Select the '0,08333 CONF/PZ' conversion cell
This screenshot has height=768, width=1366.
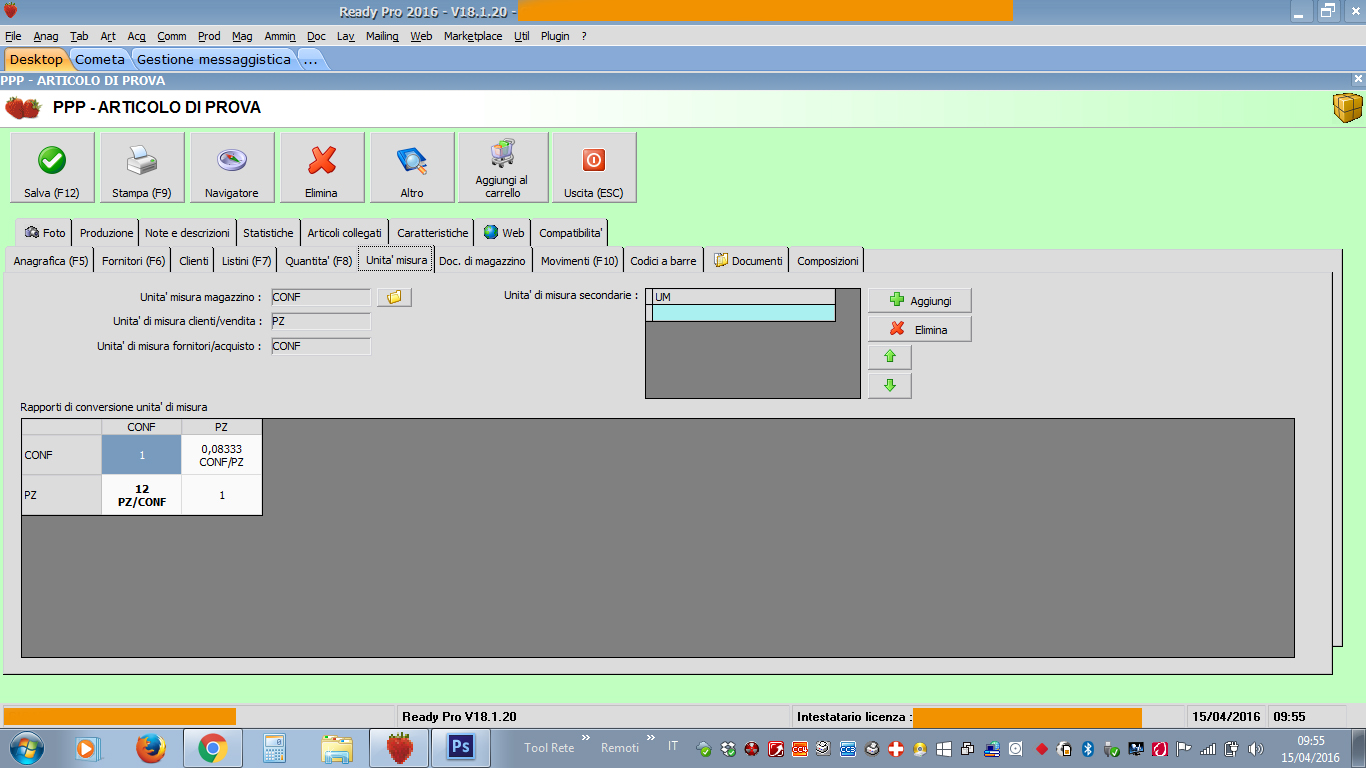[222, 455]
